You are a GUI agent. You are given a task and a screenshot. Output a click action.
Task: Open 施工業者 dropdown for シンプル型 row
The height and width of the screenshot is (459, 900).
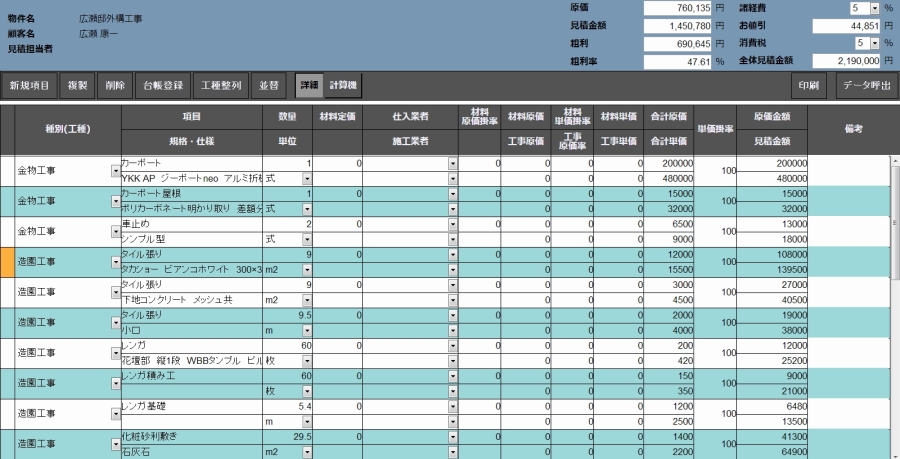[453, 239]
